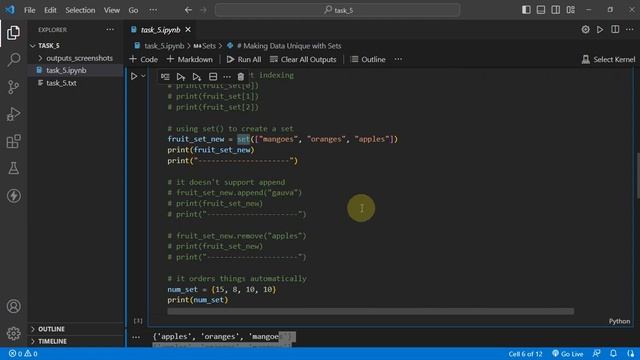The height and width of the screenshot is (360, 640).
Task: Click Go Live in status bar
Action: point(567,353)
